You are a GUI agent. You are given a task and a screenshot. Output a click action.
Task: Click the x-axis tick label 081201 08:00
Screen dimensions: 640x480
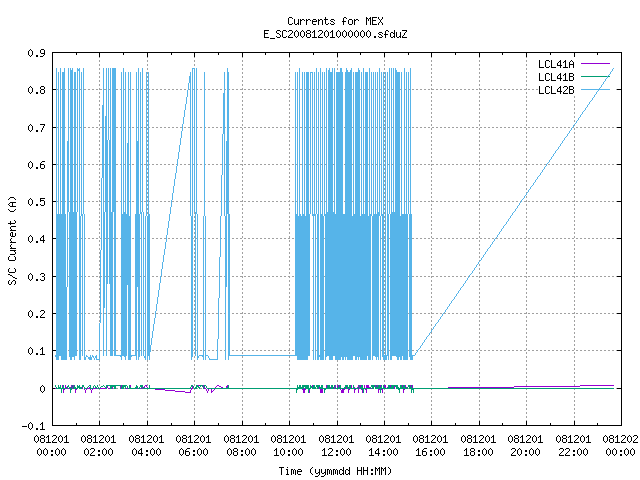tap(241, 446)
